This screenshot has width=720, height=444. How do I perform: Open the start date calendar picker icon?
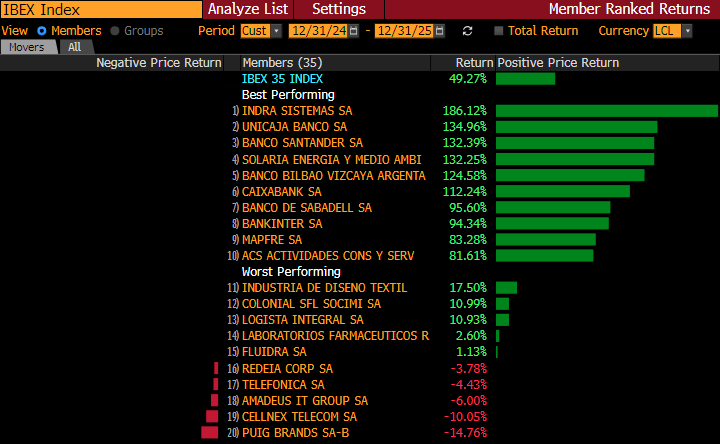tap(355, 31)
